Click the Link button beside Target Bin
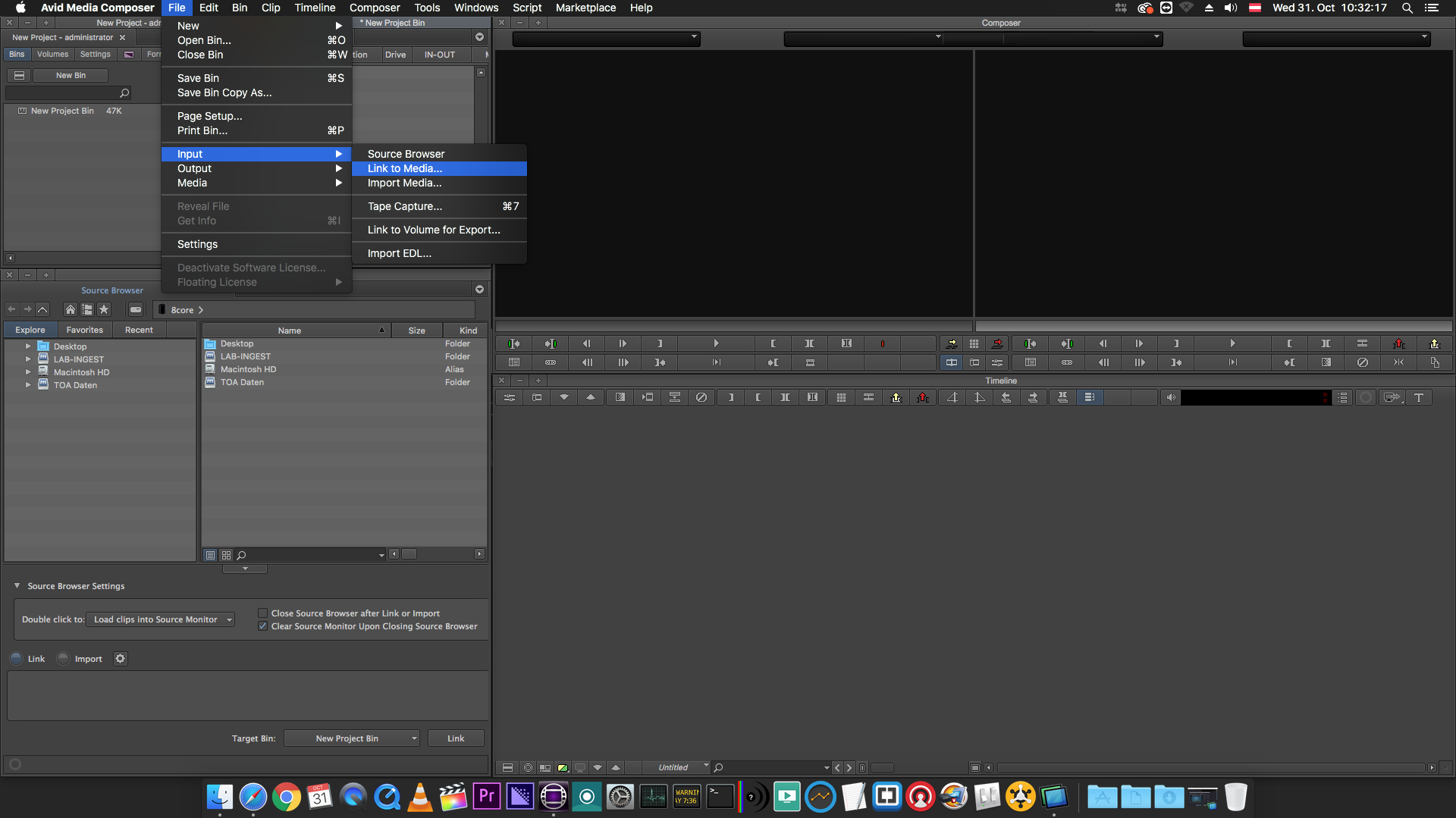Image resolution: width=1456 pixels, height=818 pixels. pos(456,738)
